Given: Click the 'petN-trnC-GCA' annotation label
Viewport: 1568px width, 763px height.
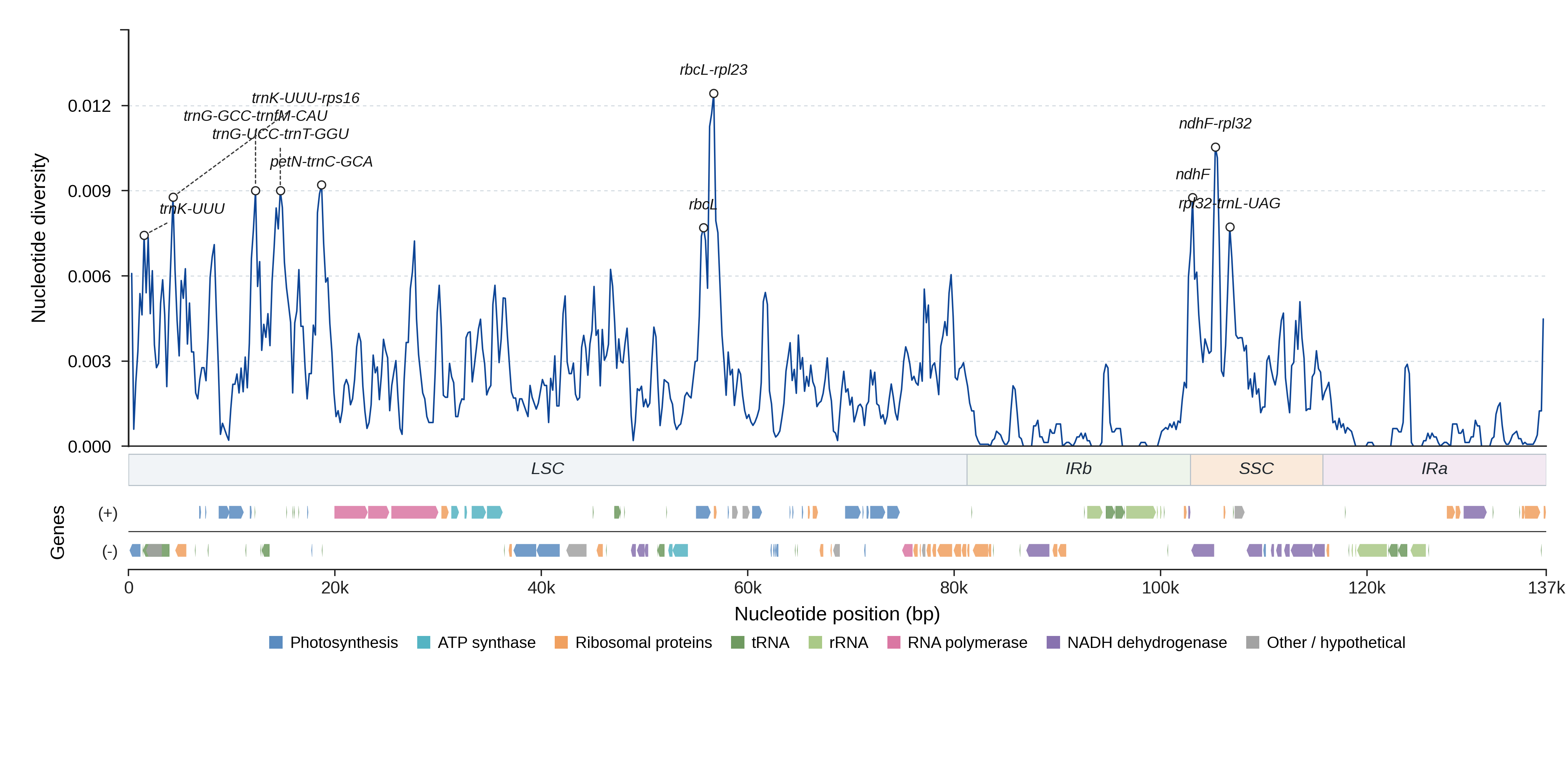Looking at the screenshot, I should pyautogui.click(x=321, y=162).
